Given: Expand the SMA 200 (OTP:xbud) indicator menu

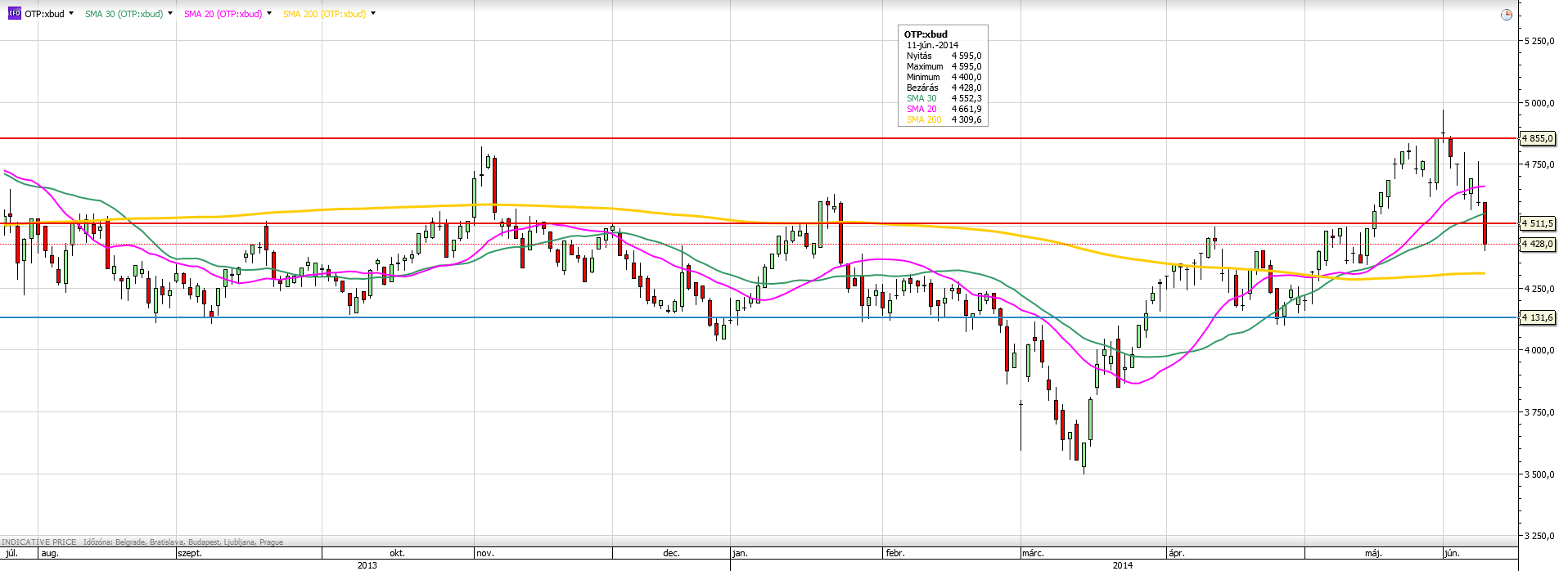Looking at the screenshot, I should (373, 14).
